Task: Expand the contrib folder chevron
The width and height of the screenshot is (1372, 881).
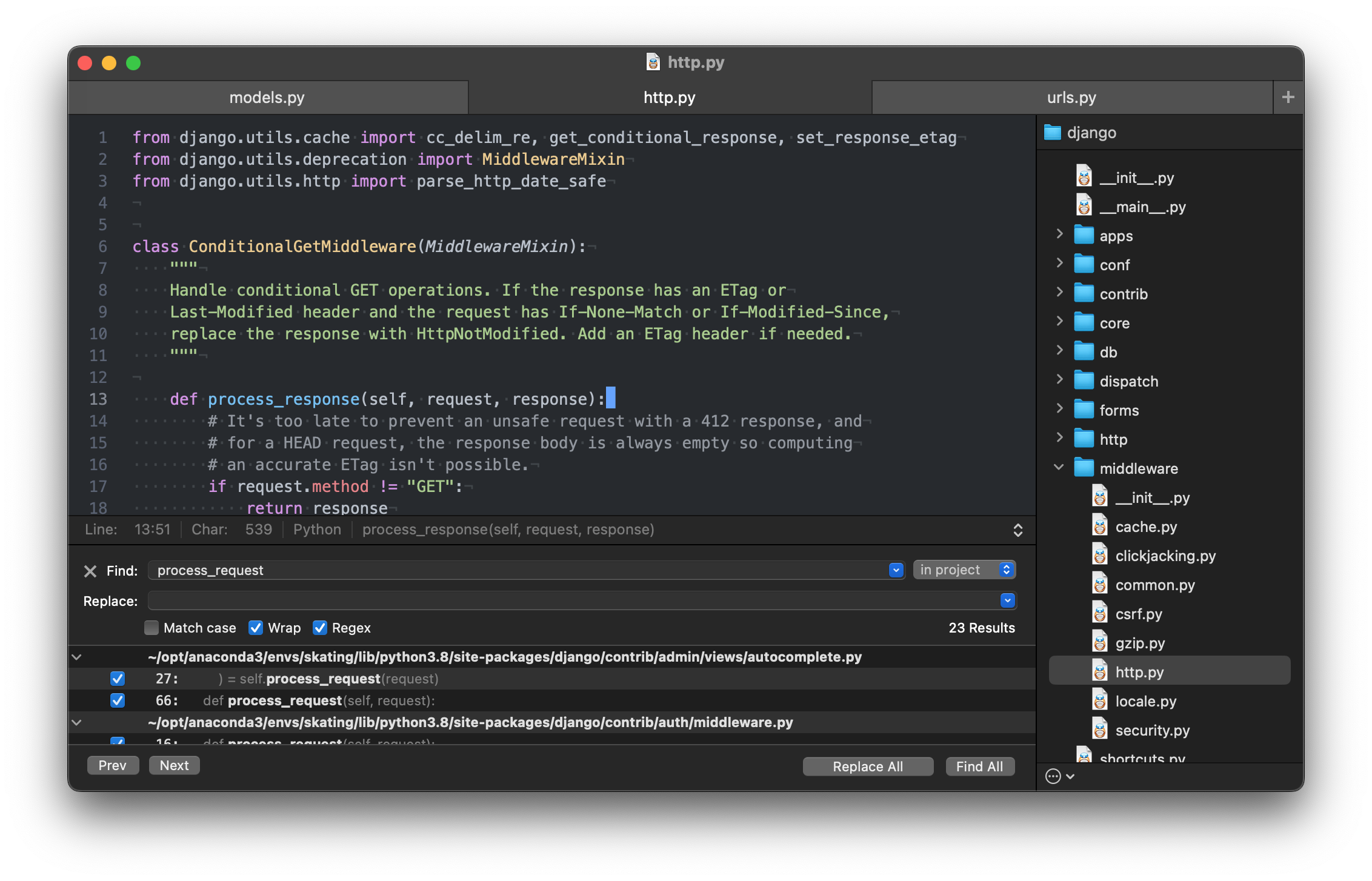Action: pyautogui.click(x=1059, y=293)
